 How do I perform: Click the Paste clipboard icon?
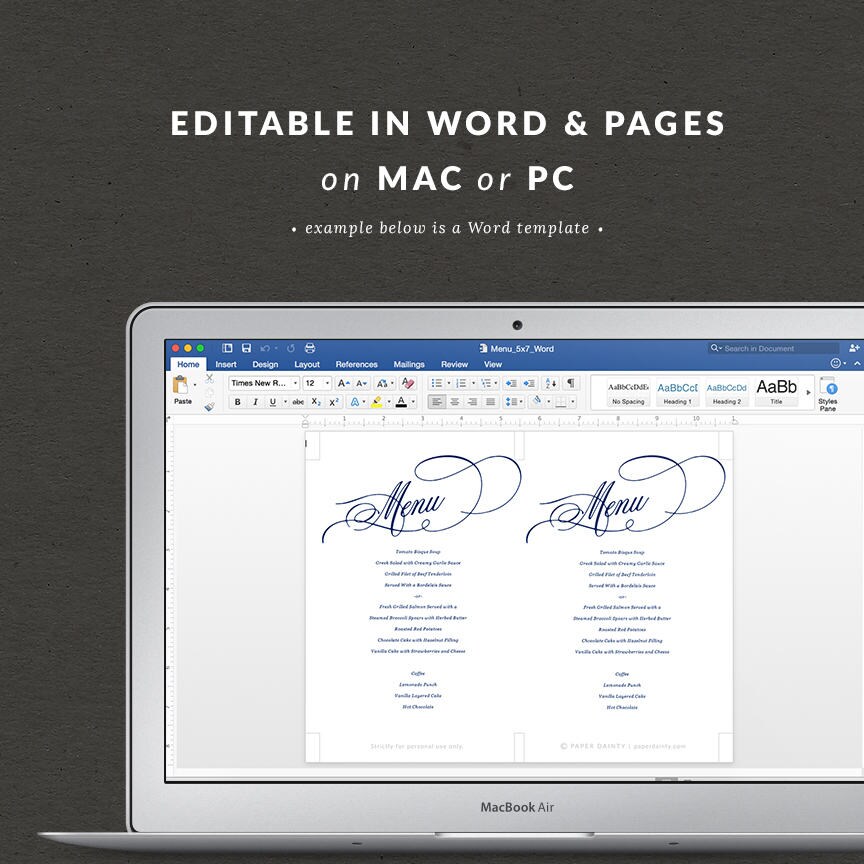[180, 384]
